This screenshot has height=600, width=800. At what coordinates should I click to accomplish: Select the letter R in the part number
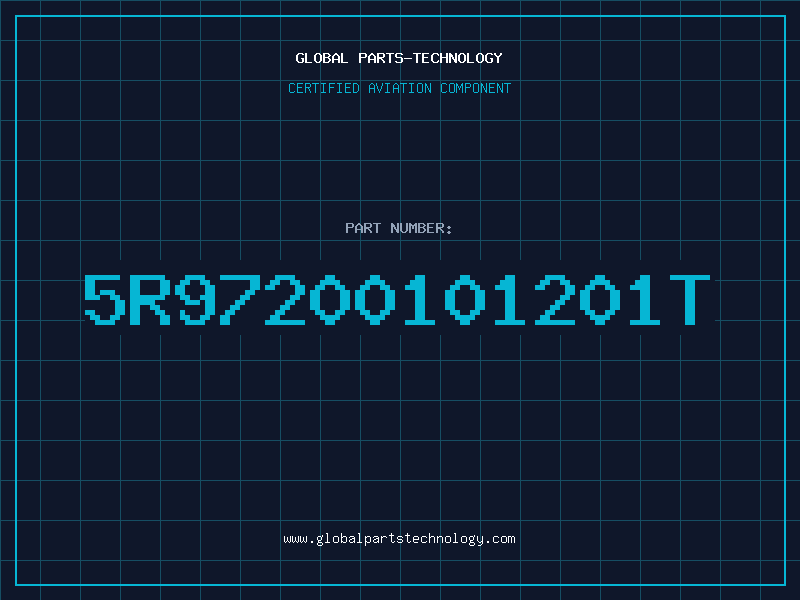pos(150,299)
